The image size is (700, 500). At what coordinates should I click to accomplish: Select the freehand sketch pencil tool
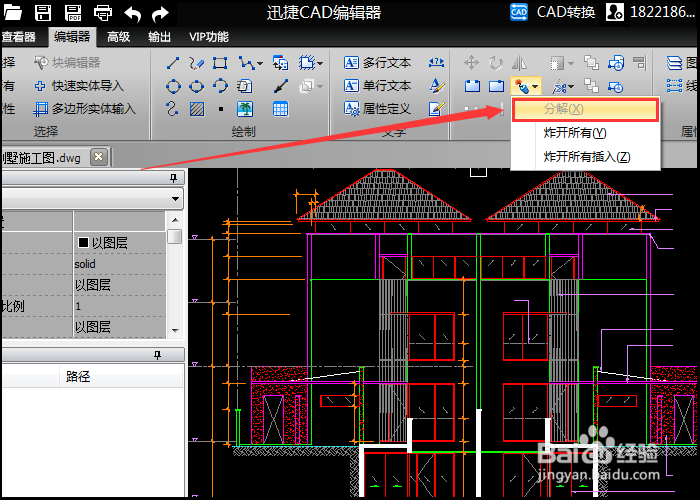click(x=196, y=63)
